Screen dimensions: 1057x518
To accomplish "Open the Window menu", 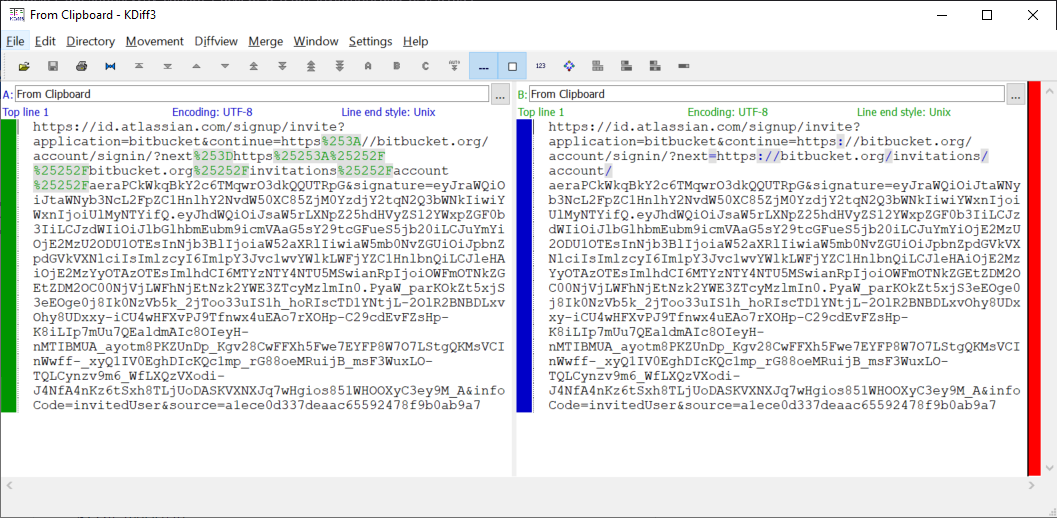I will pos(315,41).
